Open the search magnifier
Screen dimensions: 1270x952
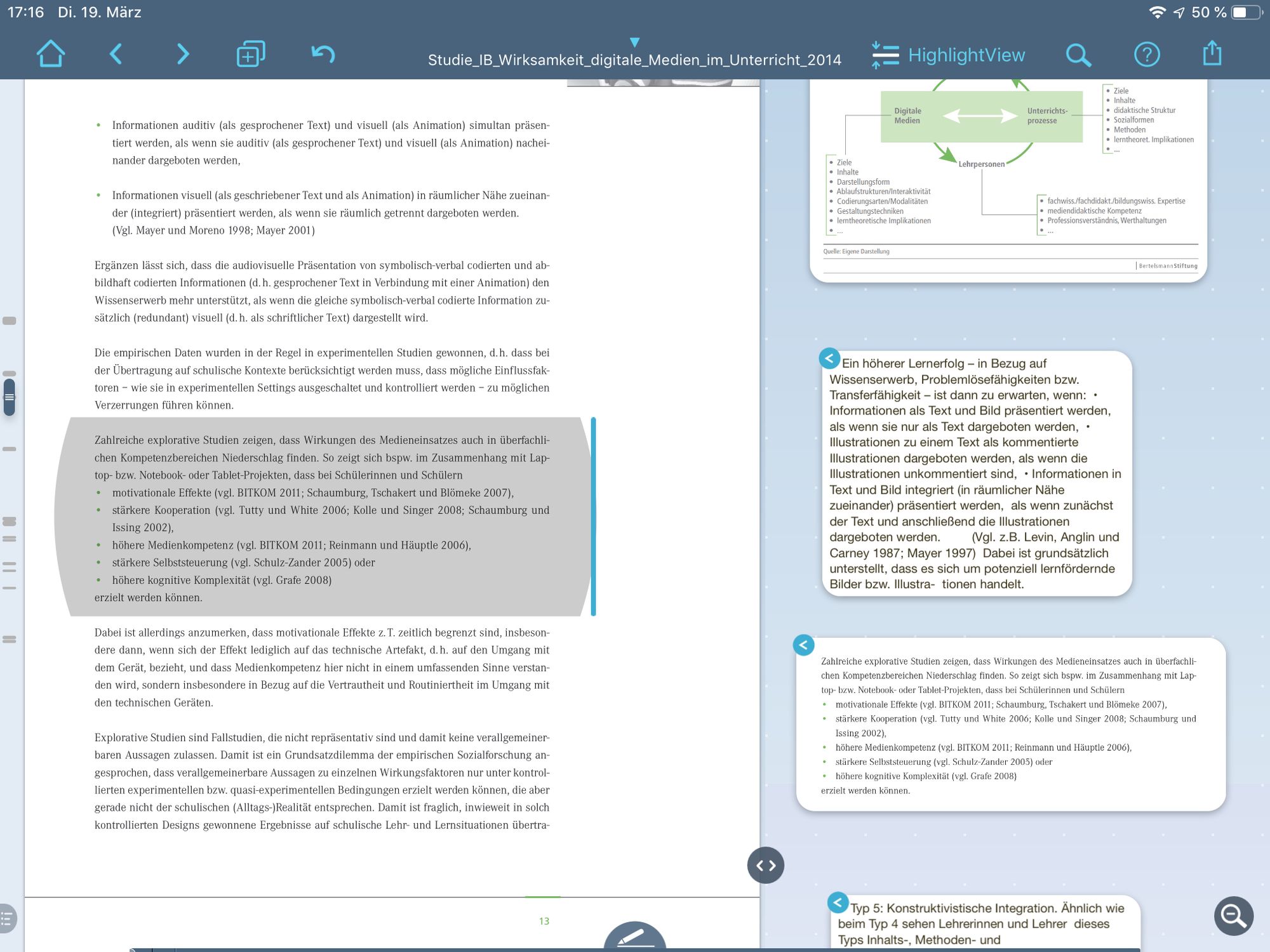tap(1078, 55)
